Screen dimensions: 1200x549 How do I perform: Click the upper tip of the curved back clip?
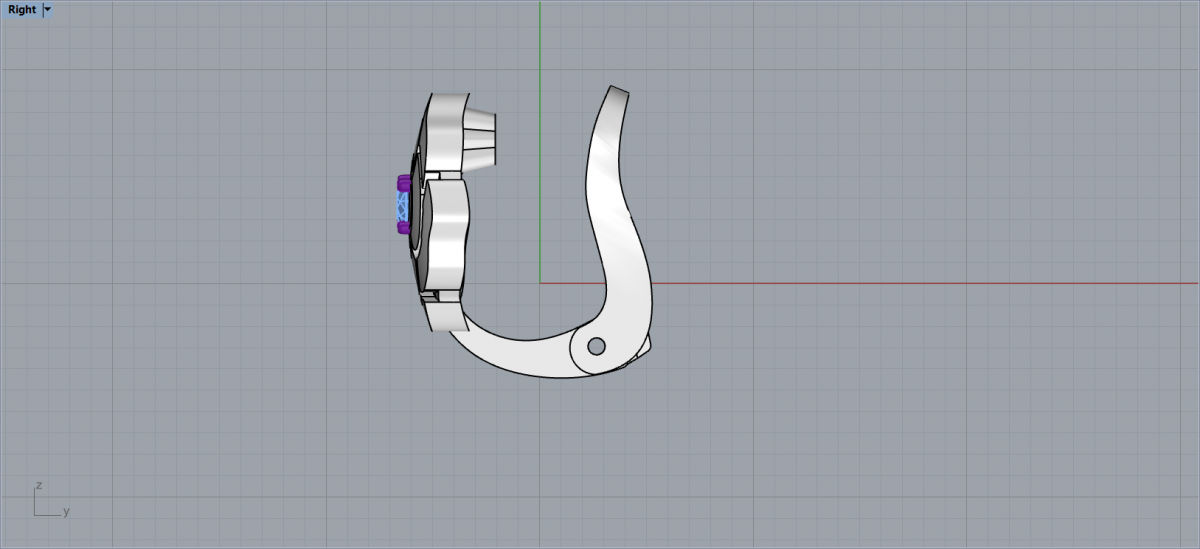[x=618, y=93]
